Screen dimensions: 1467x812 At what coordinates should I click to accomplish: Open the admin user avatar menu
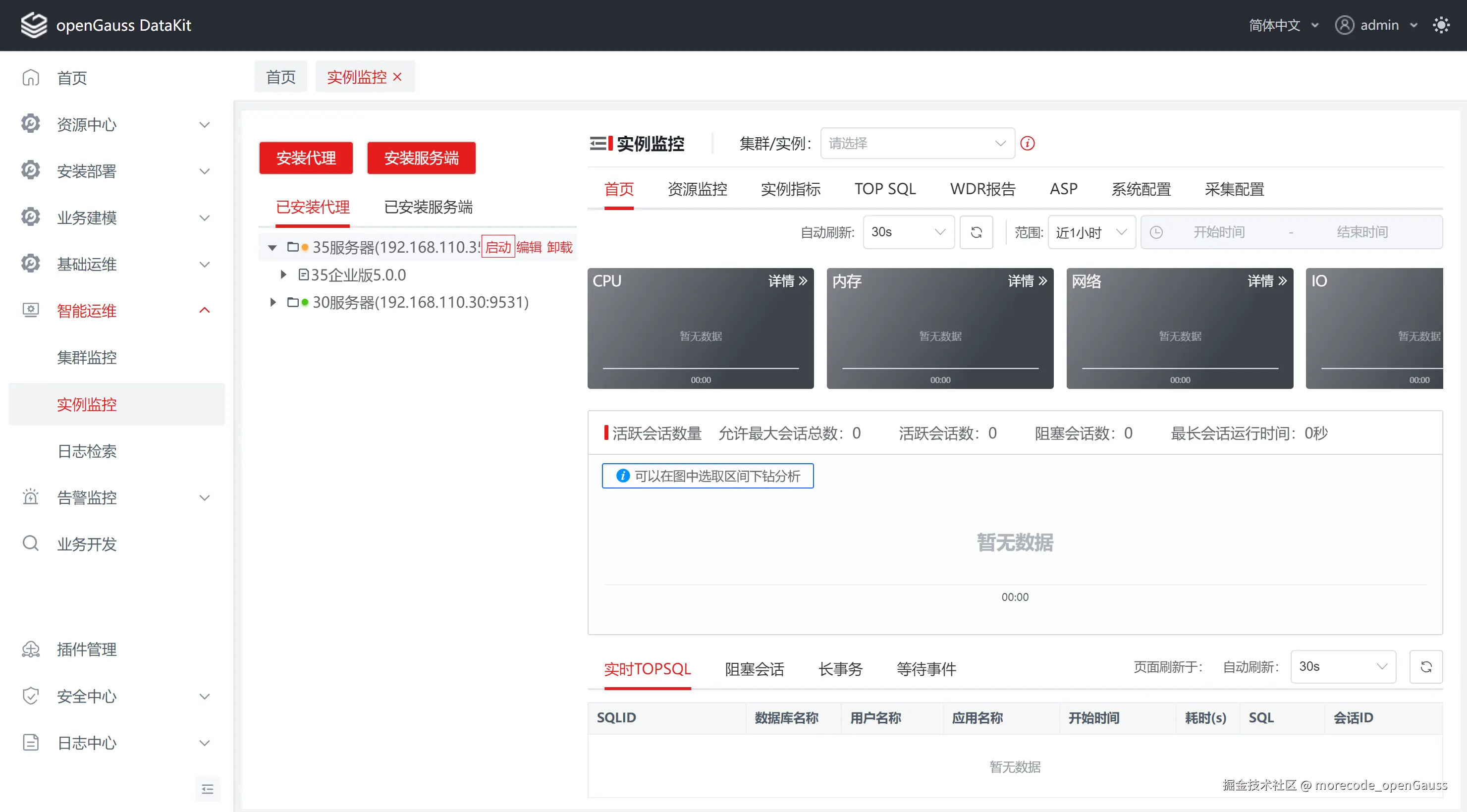[1344, 25]
